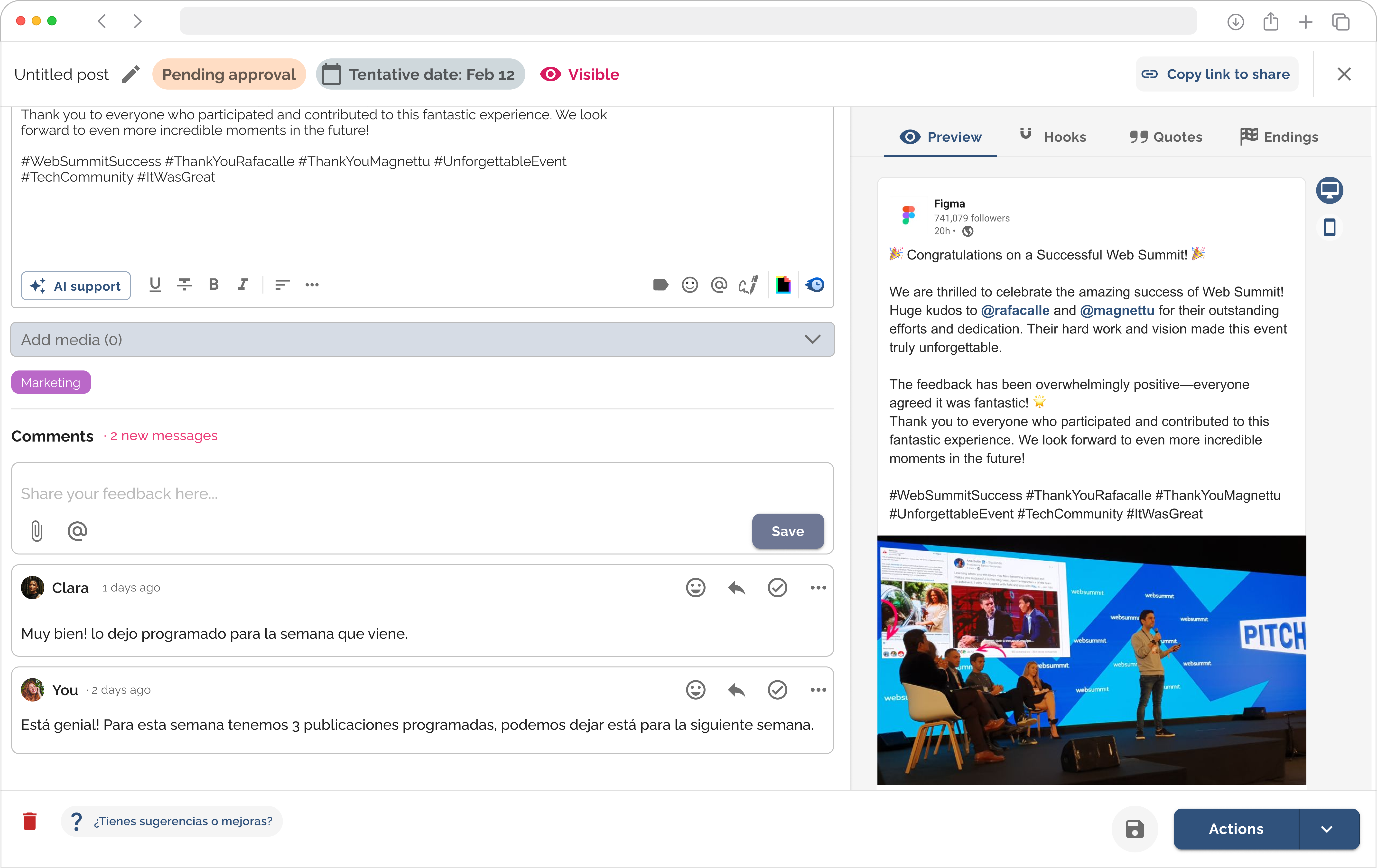This screenshot has width=1377, height=868.
Task: Click the mention @ icon in the editor toolbar
Action: 719,285
